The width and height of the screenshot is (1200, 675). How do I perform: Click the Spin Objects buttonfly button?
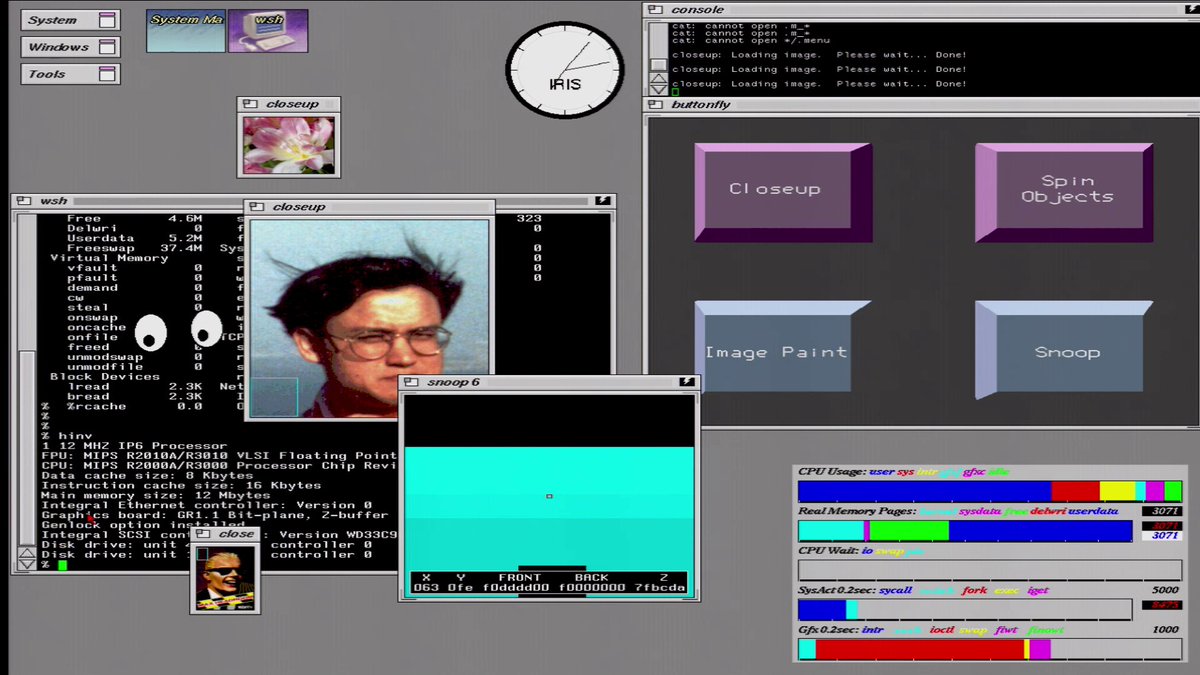click(x=1065, y=192)
